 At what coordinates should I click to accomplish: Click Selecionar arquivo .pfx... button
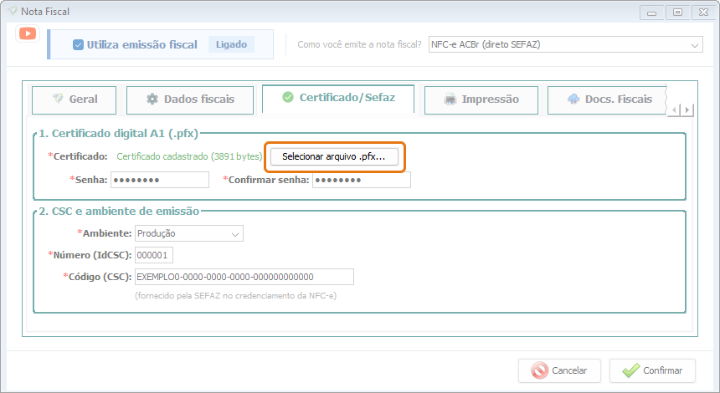tap(334, 157)
